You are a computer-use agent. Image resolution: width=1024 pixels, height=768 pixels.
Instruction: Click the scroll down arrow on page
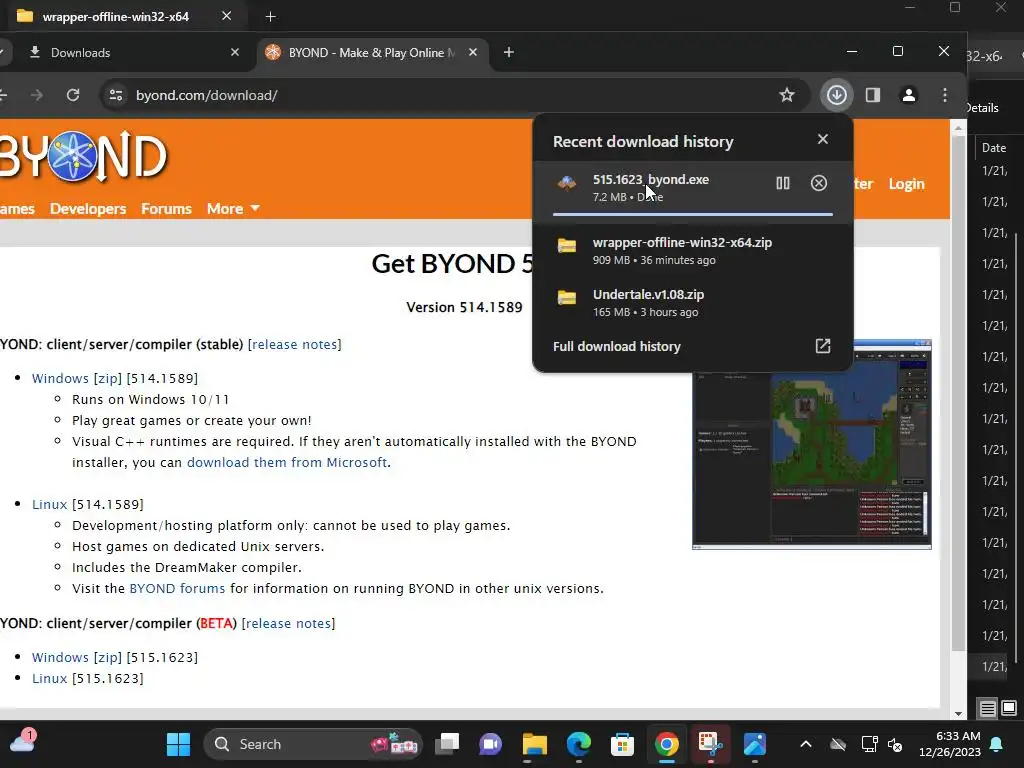click(958, 714)
